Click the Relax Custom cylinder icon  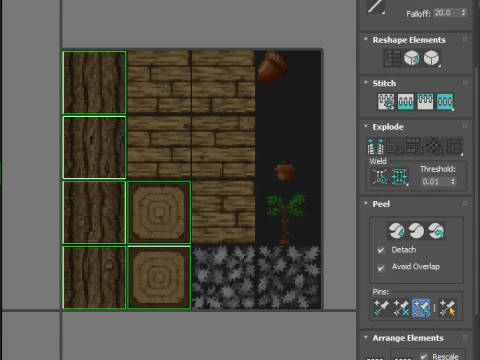point(432,58)
